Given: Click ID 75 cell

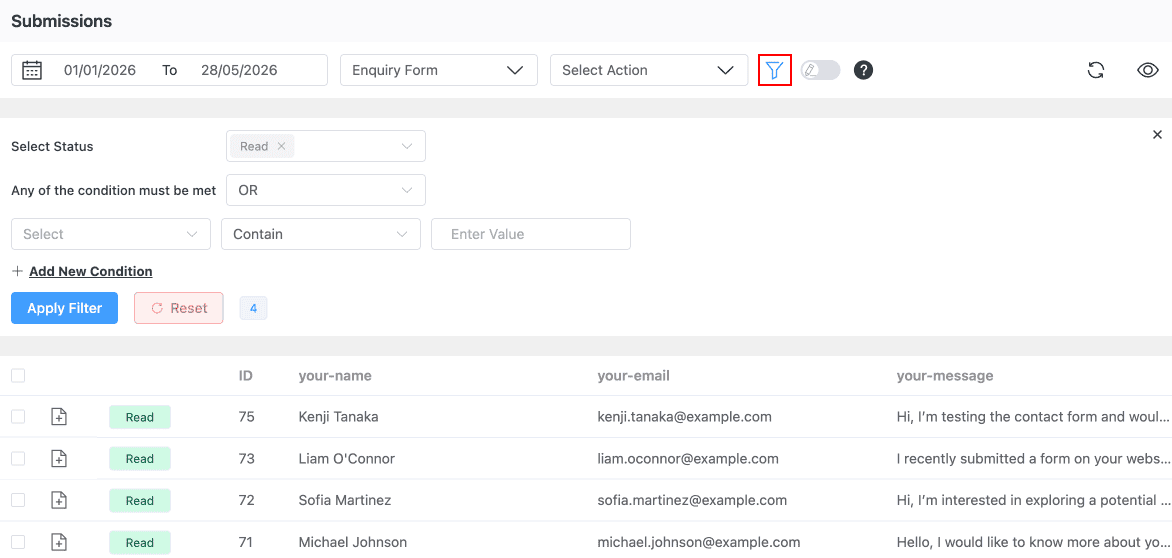Looking at the screenshot, I should 247,417.
